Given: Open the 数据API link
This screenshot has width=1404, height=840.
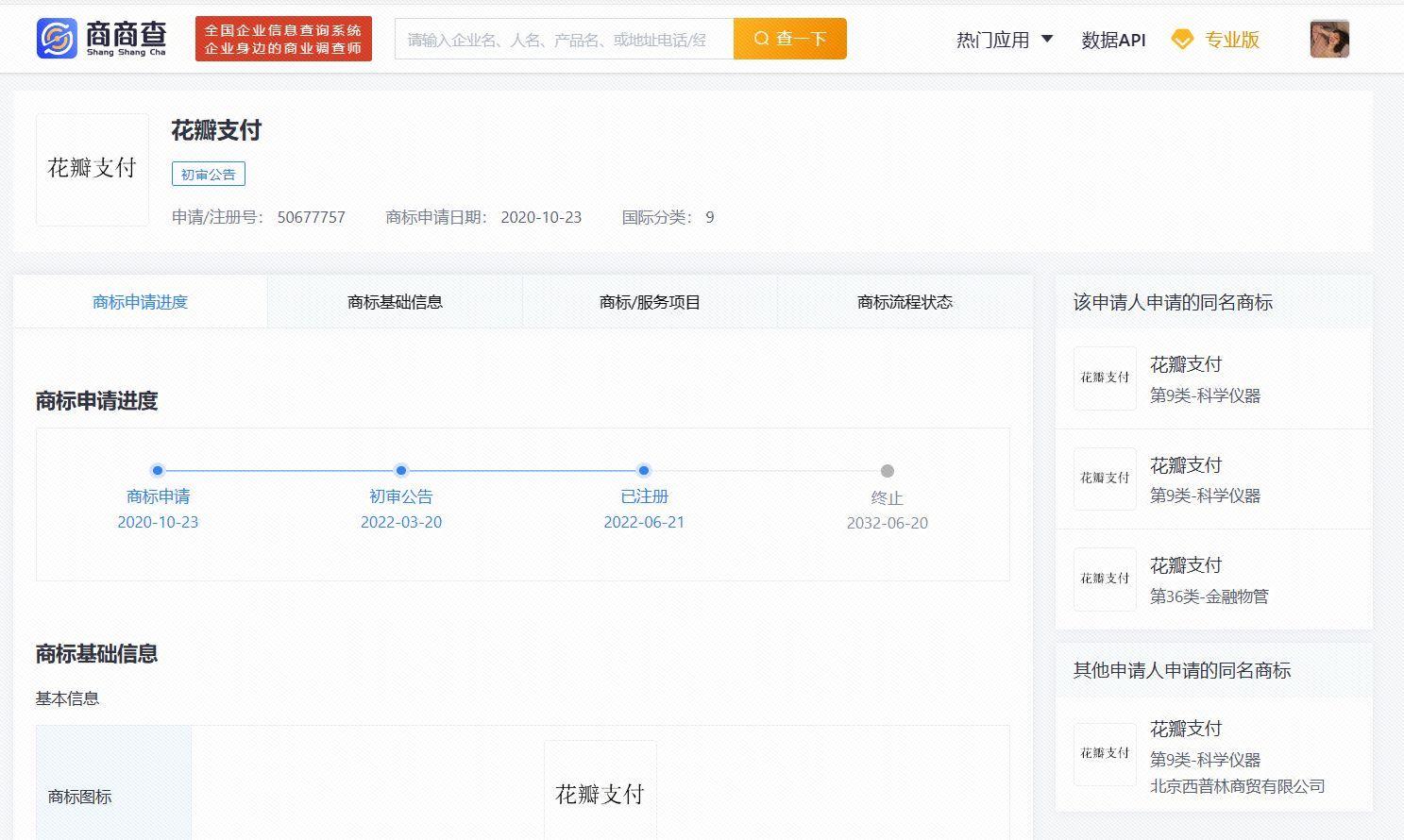Looking at the screenshot, I should click(x=1113, y=40).
